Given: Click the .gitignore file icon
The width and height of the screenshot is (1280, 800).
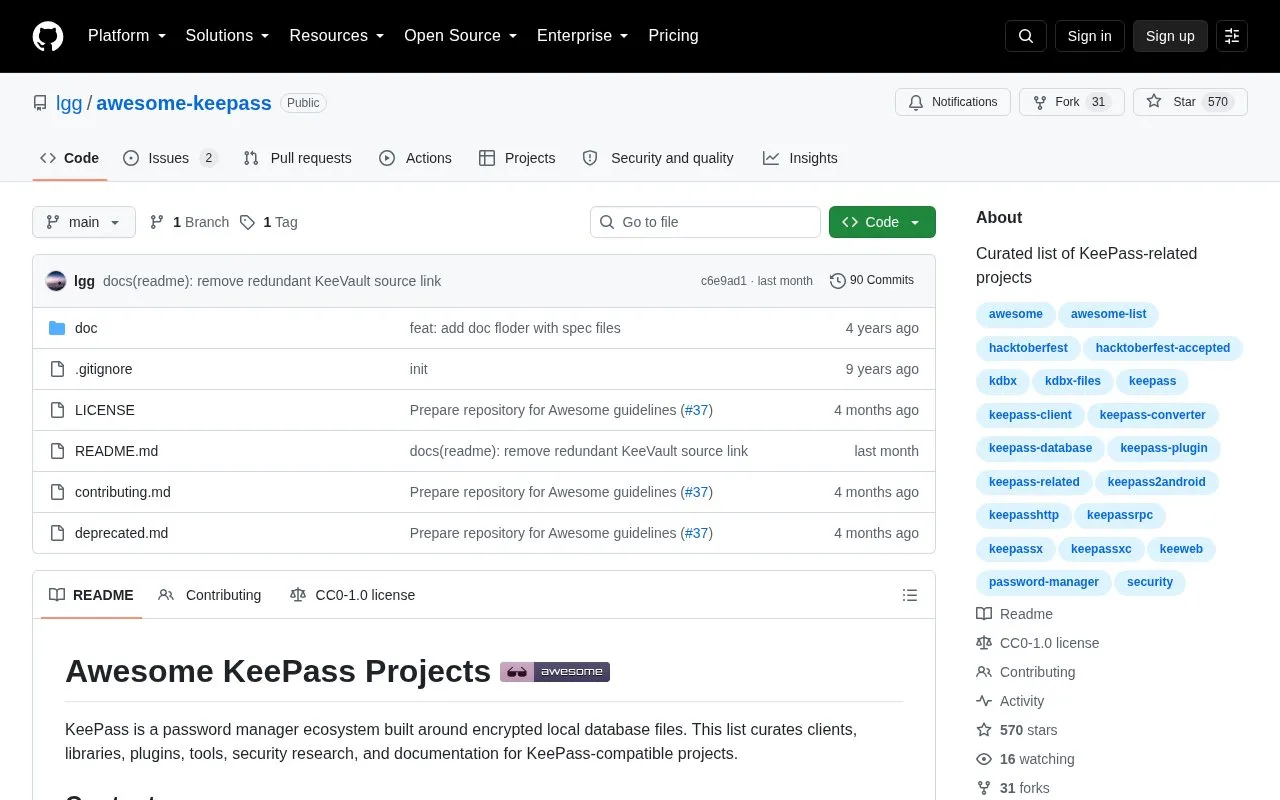Looking at the screenshot, I should point(57,369).
